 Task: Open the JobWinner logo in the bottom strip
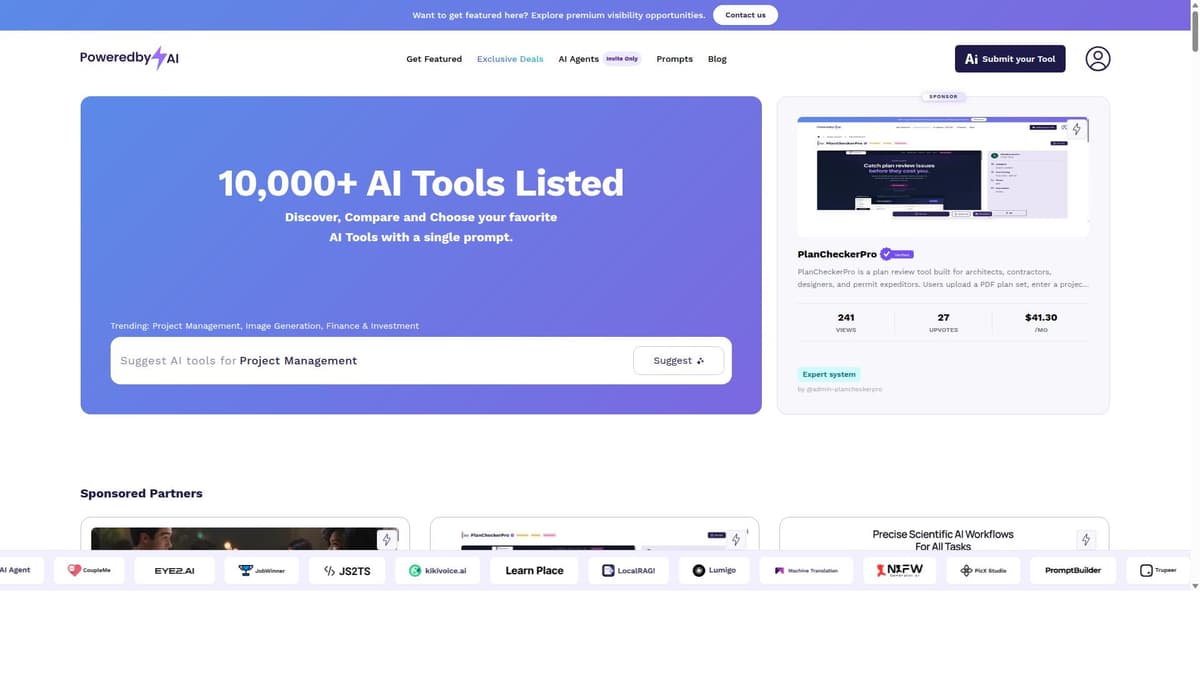261,570
